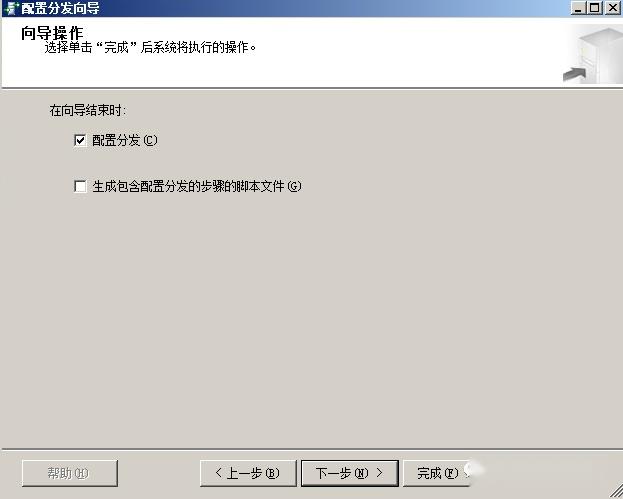The width and height of the screenshot is (623, 499).
Task: Close the 配置分发向导 dialog
Action: (613, 8)
